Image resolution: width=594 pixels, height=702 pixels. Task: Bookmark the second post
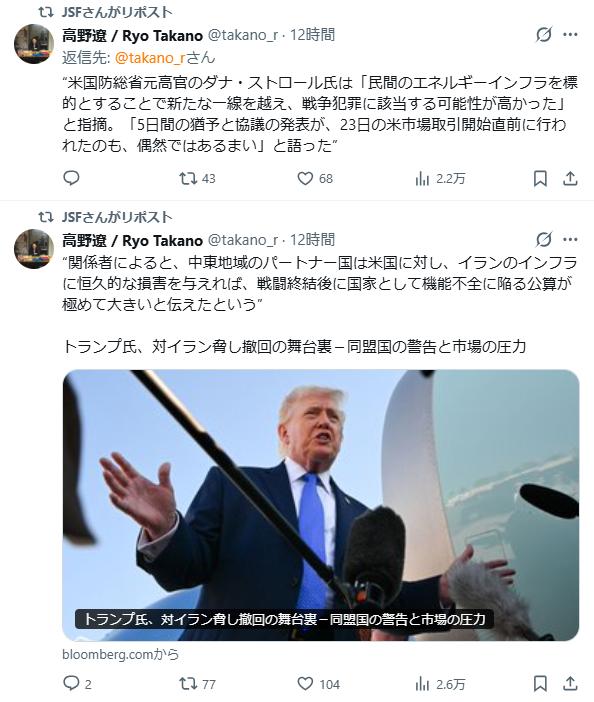pos(540,684)
